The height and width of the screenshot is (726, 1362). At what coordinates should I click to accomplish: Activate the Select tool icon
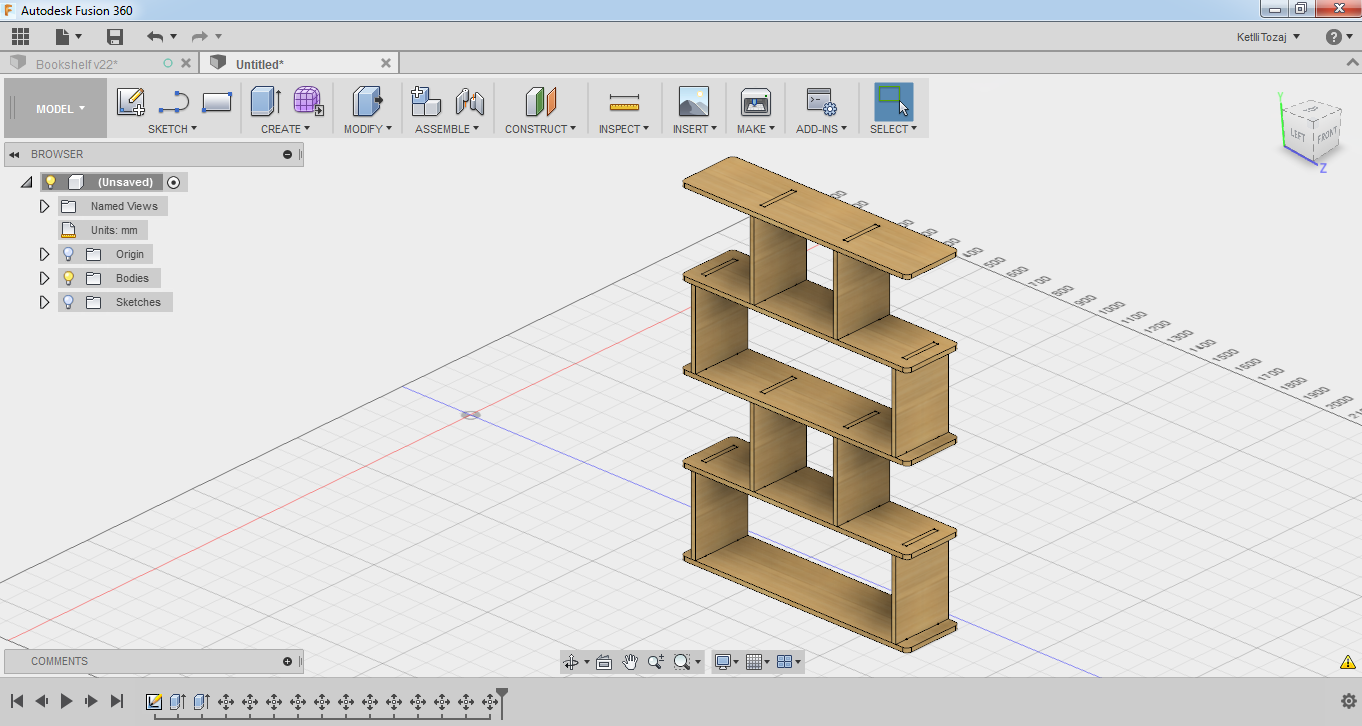pos(893,101)
